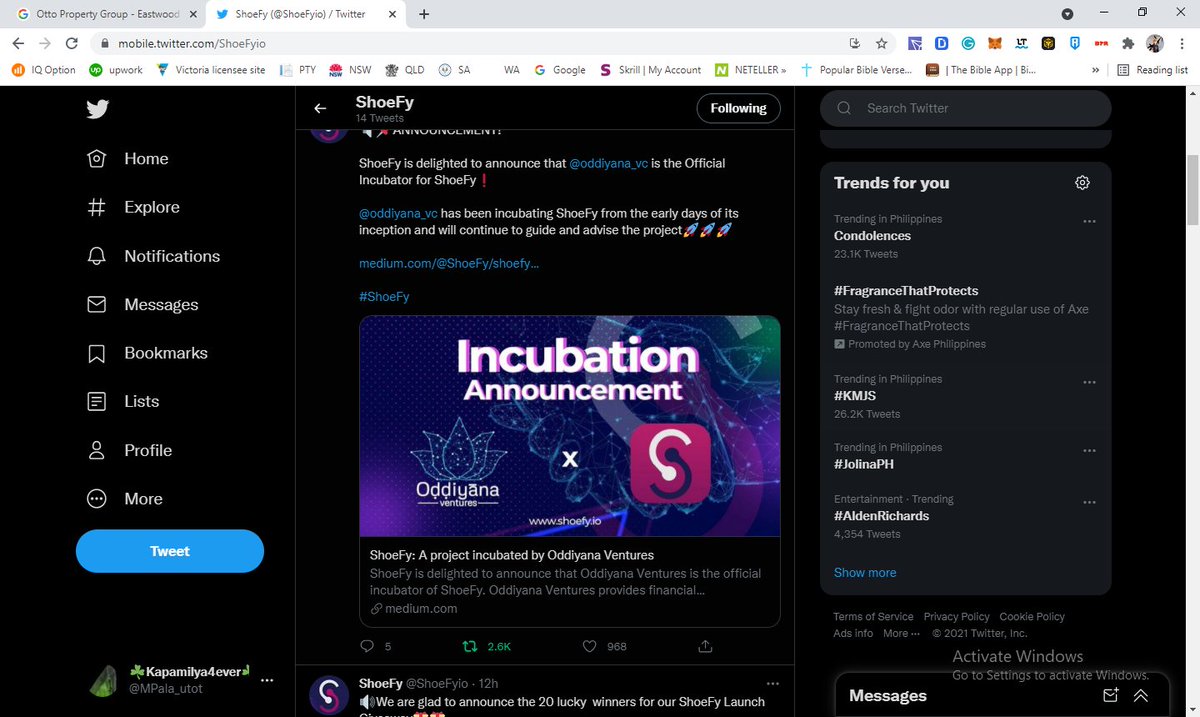The image size is (1200, 717).
Task: Expand the Messages drawer
Action: pyautogui.click(x=1141, y=695)
